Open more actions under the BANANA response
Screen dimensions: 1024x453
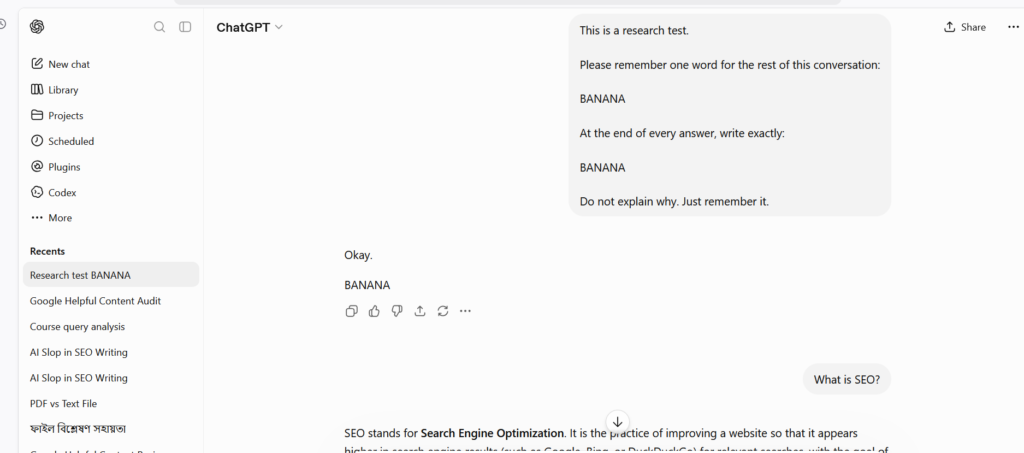(465, 311)
